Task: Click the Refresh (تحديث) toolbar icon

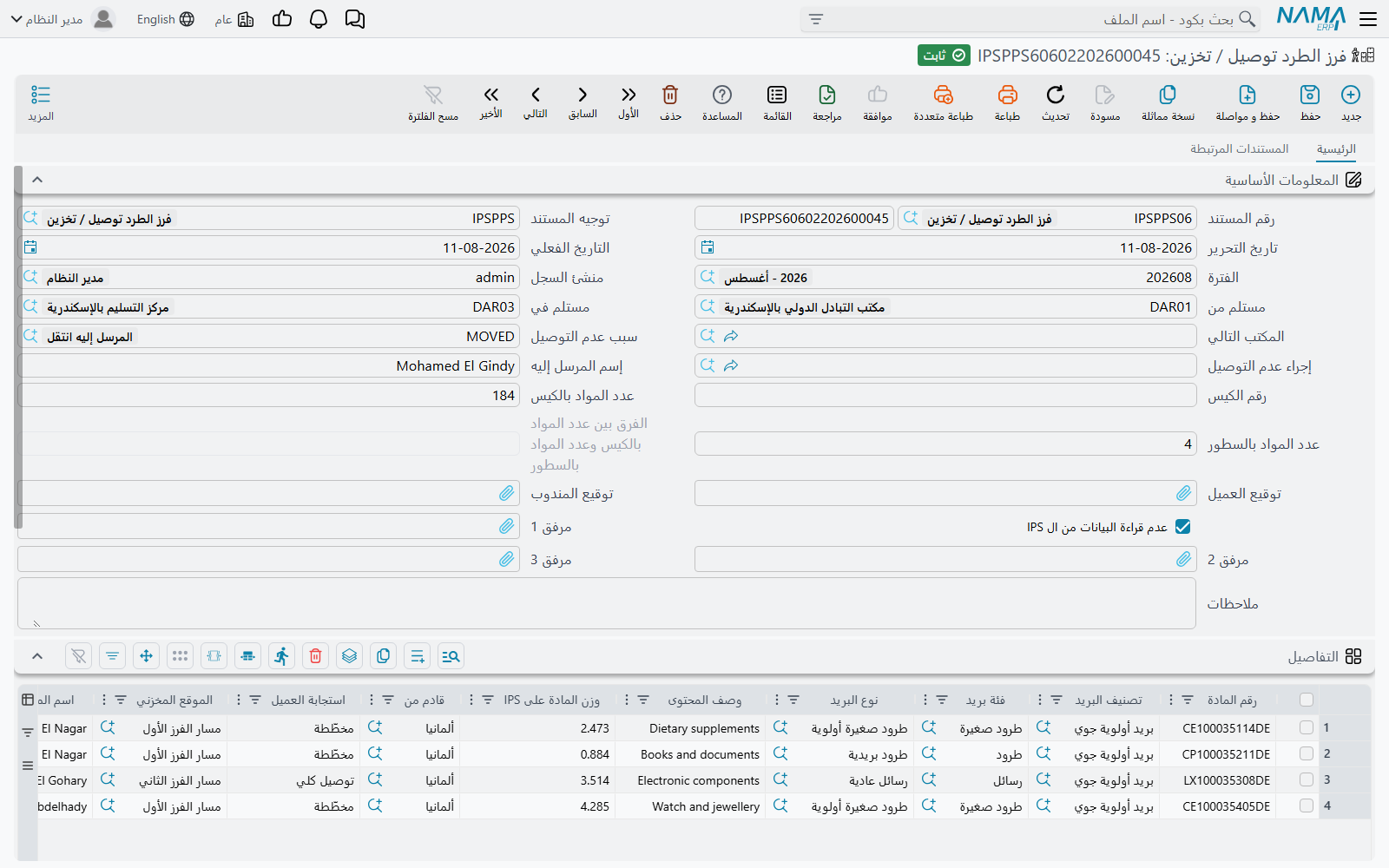Action: coord(1056,95)
